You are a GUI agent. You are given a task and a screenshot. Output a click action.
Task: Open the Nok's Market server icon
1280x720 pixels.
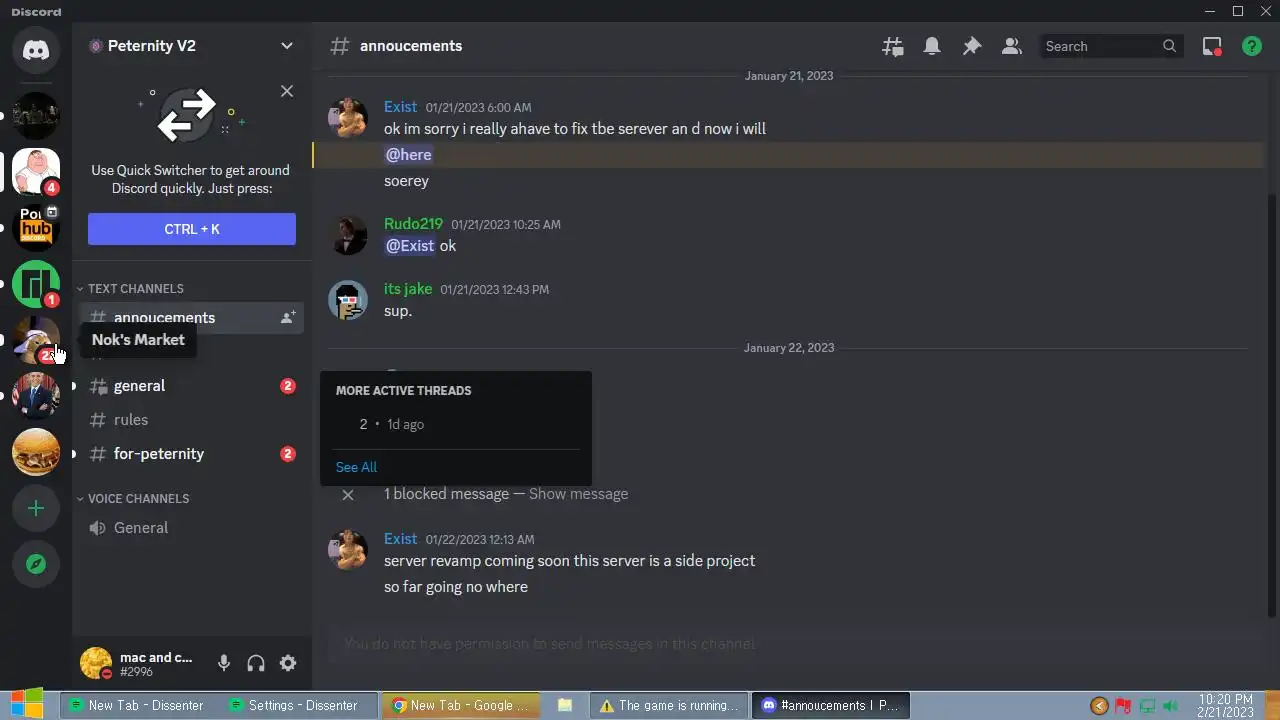click(x=36, y=340)
